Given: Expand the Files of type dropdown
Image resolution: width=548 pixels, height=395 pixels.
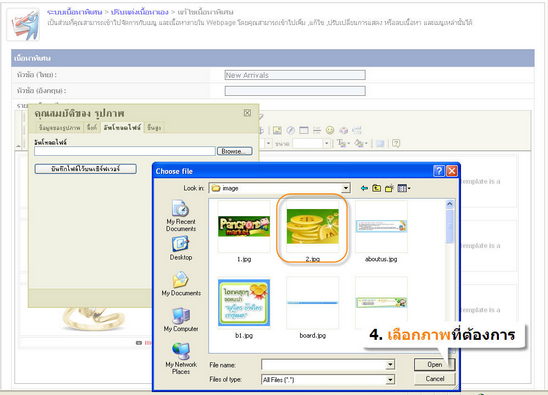Looking at the screenshot, I should tap(390, 379).
